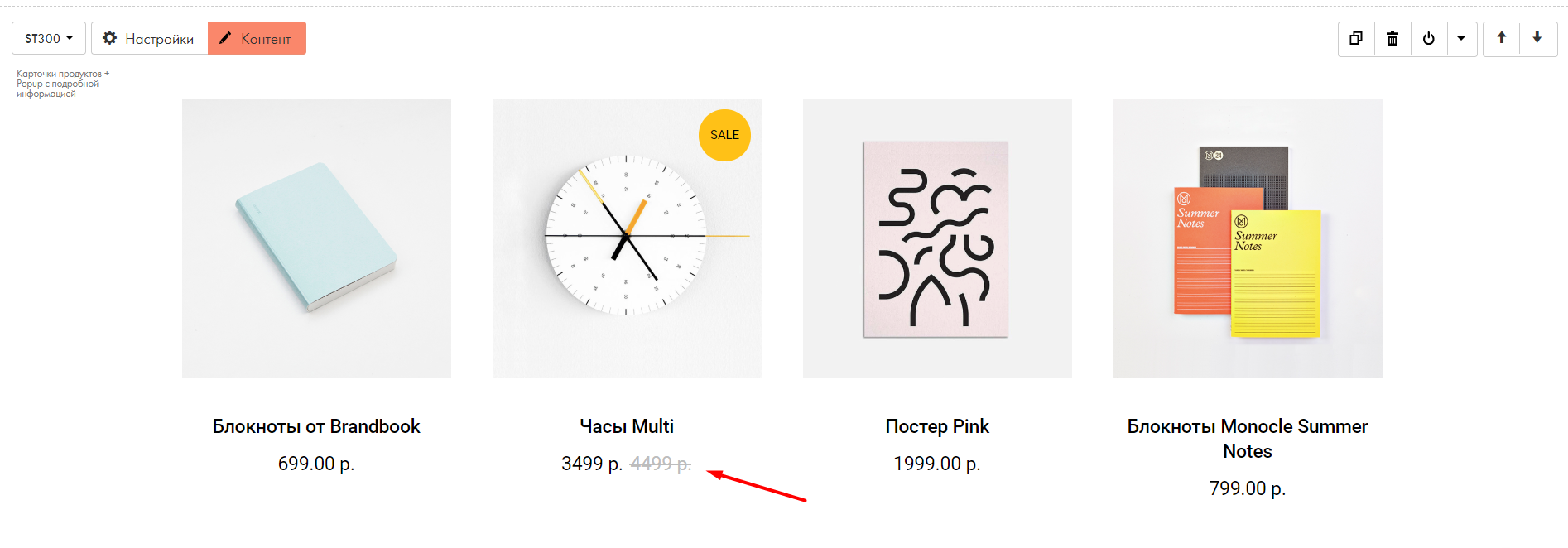Image resolution: width=1568 pixels, height=548 pixels.
Task: Move the block up with the arrow
Action: click(x=1501, y=38)
